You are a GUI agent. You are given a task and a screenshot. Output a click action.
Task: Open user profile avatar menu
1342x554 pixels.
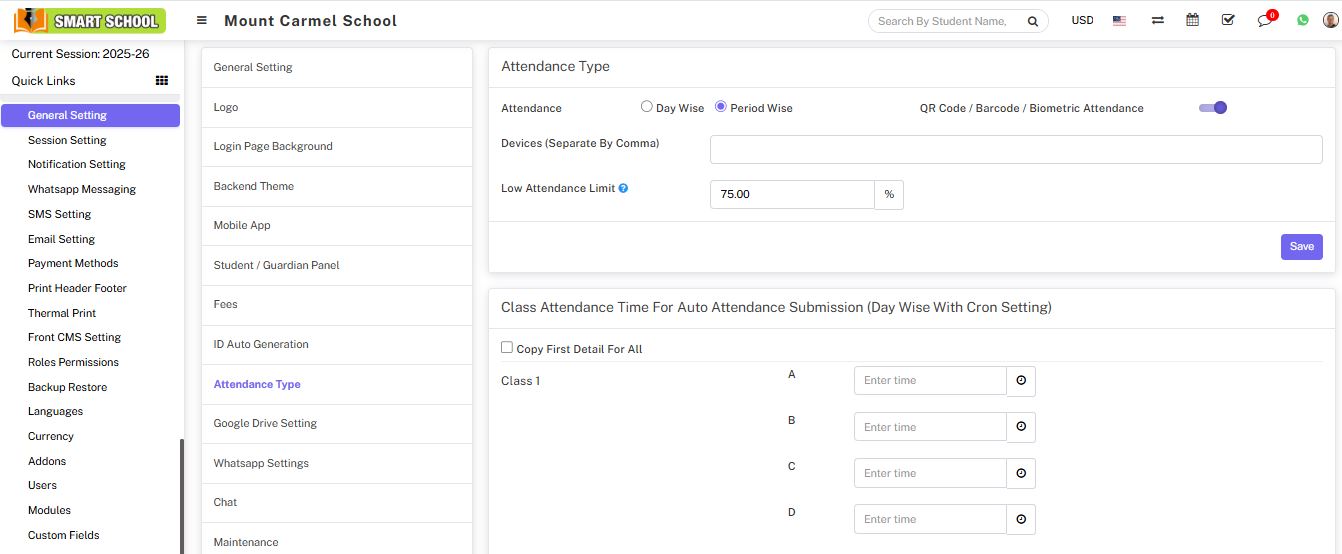click(x=1329, y=20)
